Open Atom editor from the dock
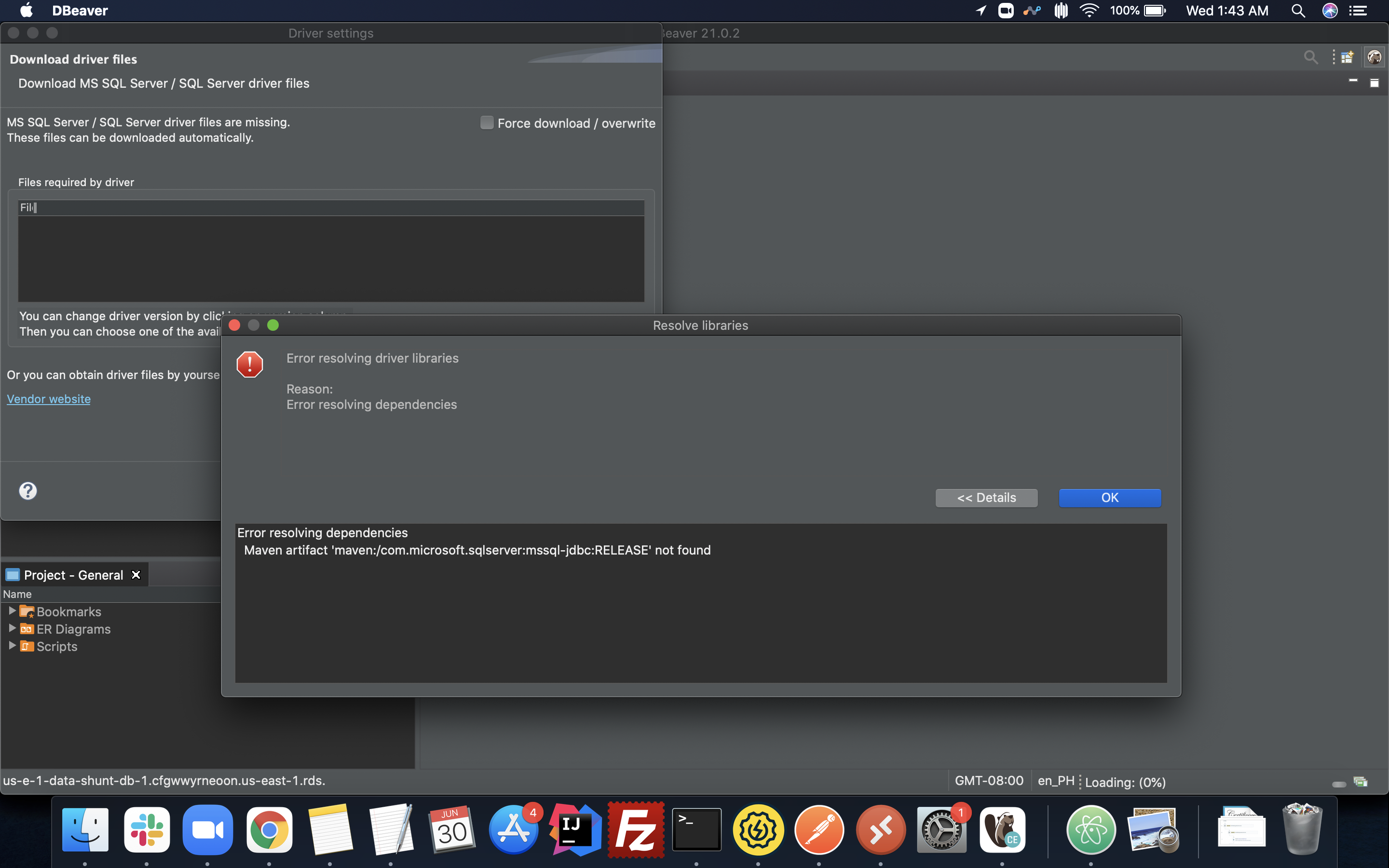Image resolution: width=1389 pixels, height=868 pixels. pyautogui.click(x=1090, y=829)
